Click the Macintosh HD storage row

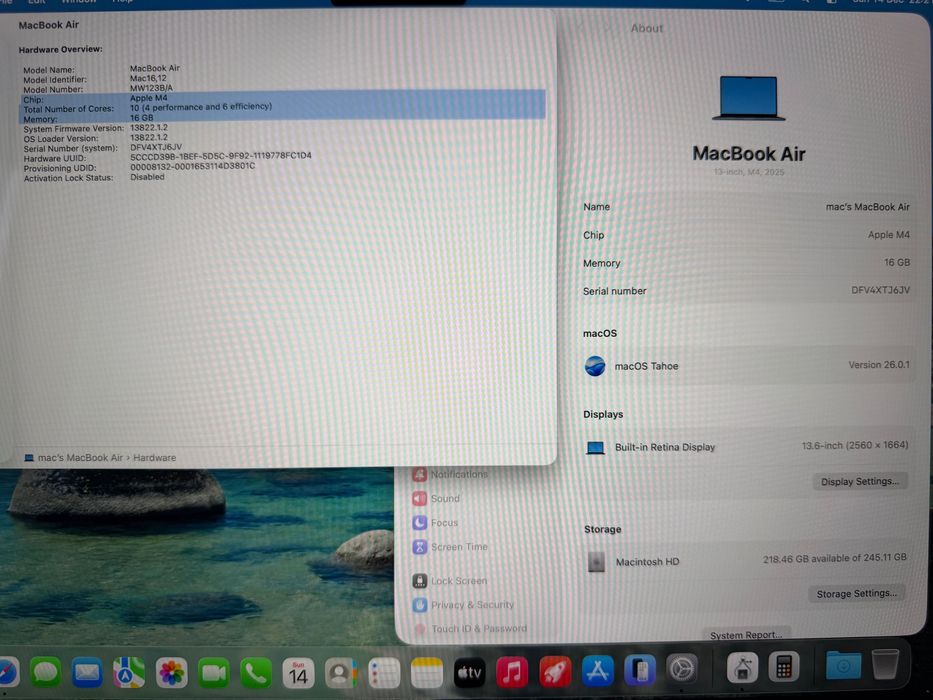coord(747,560)
